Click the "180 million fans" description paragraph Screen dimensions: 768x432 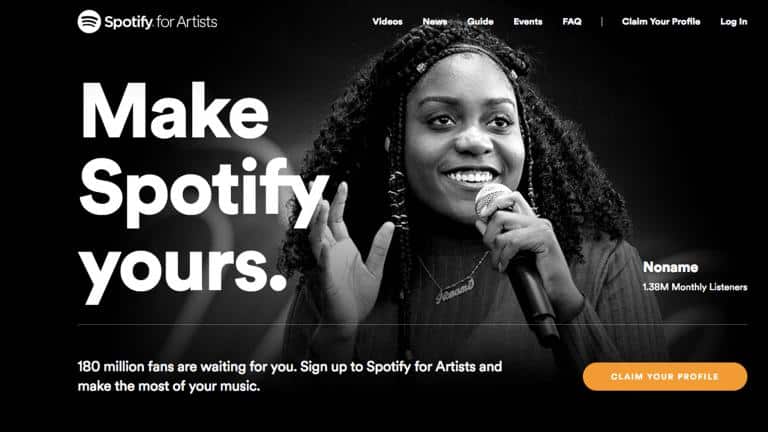(290, 376)
